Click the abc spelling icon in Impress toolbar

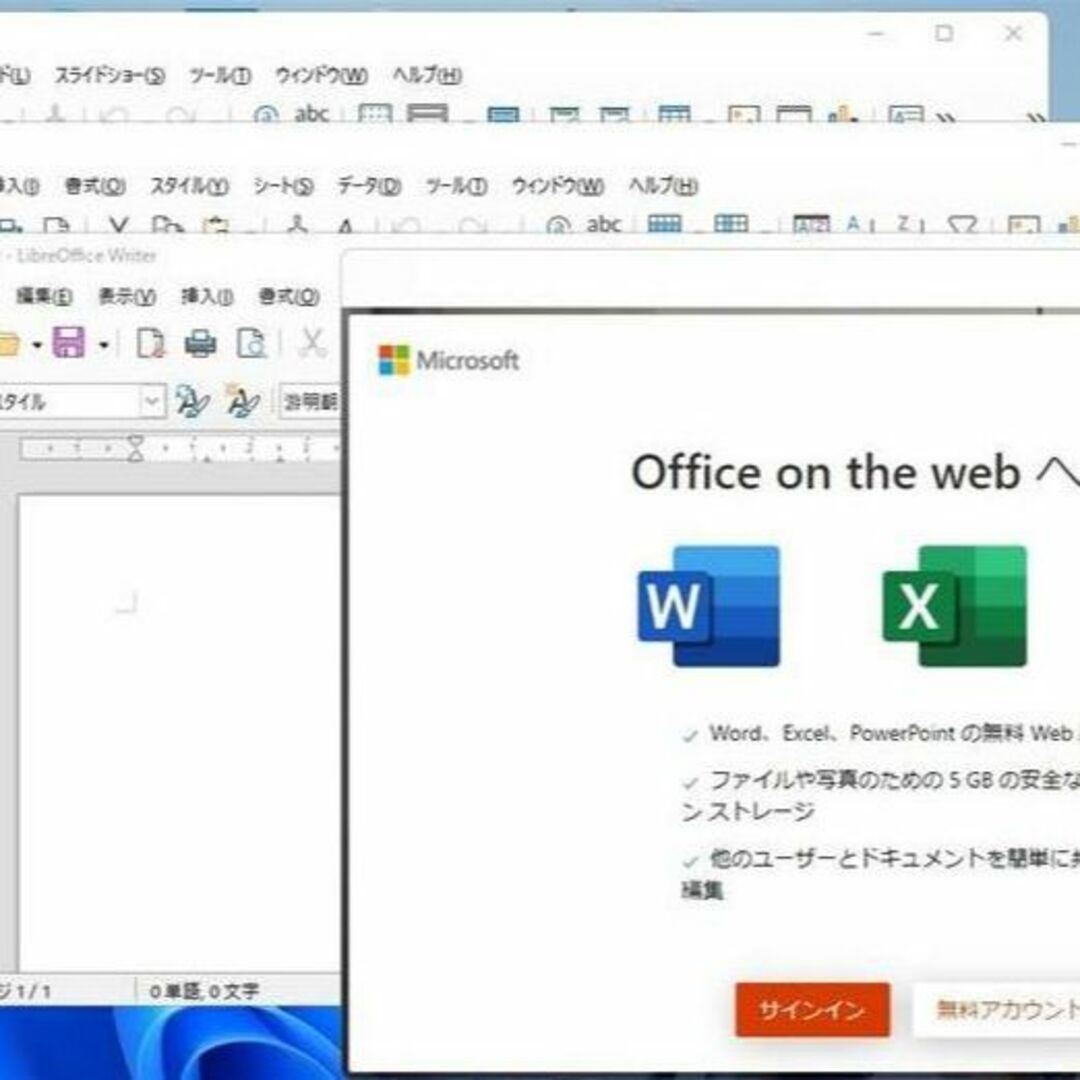point(311,114)
